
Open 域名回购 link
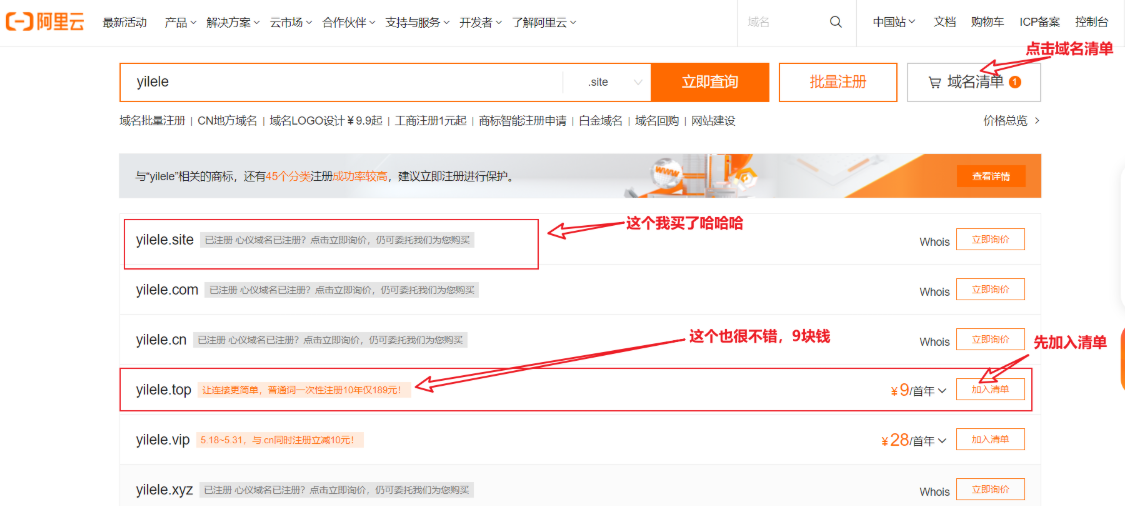point(657,121)
